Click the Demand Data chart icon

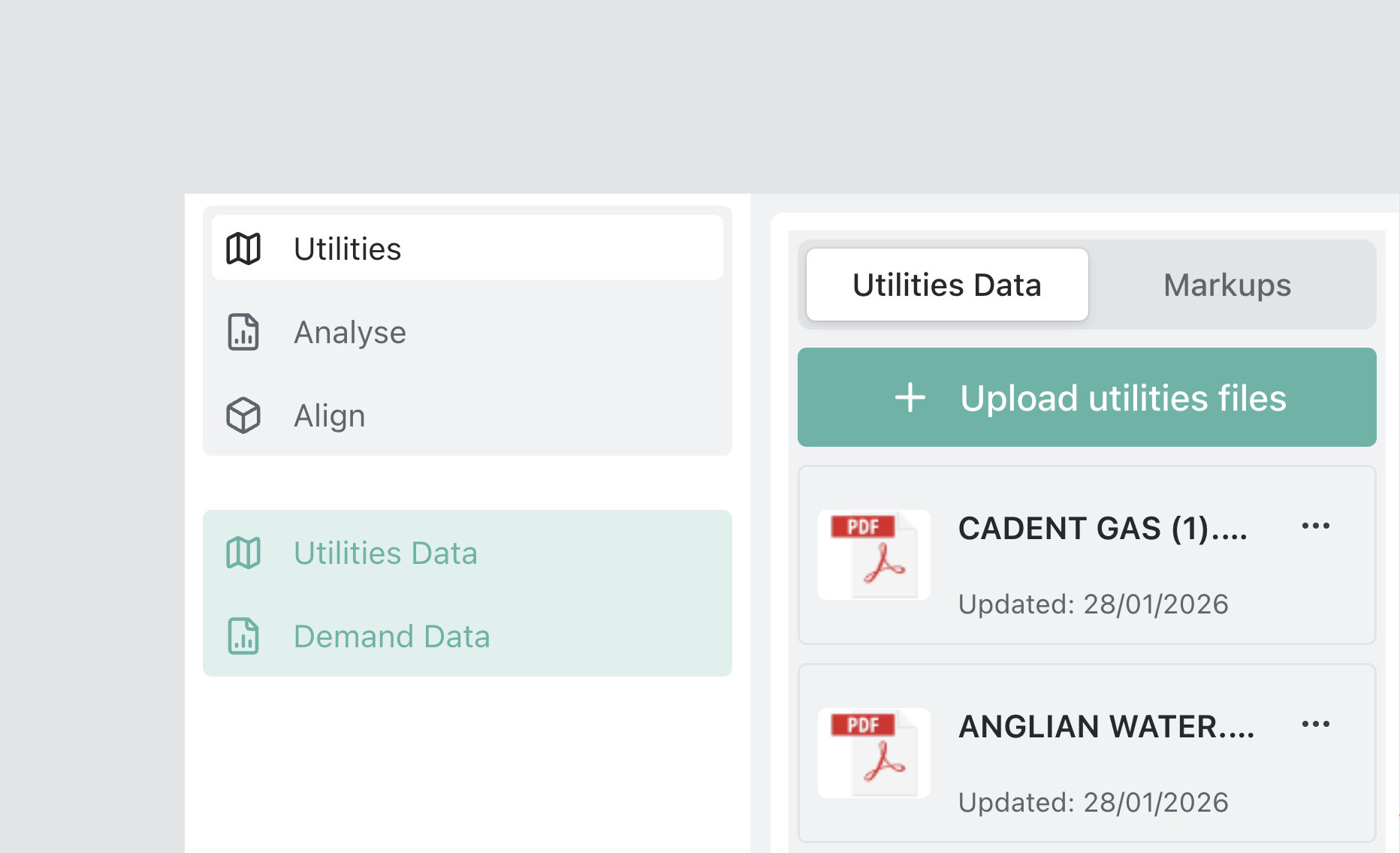[x=243, y=636]
